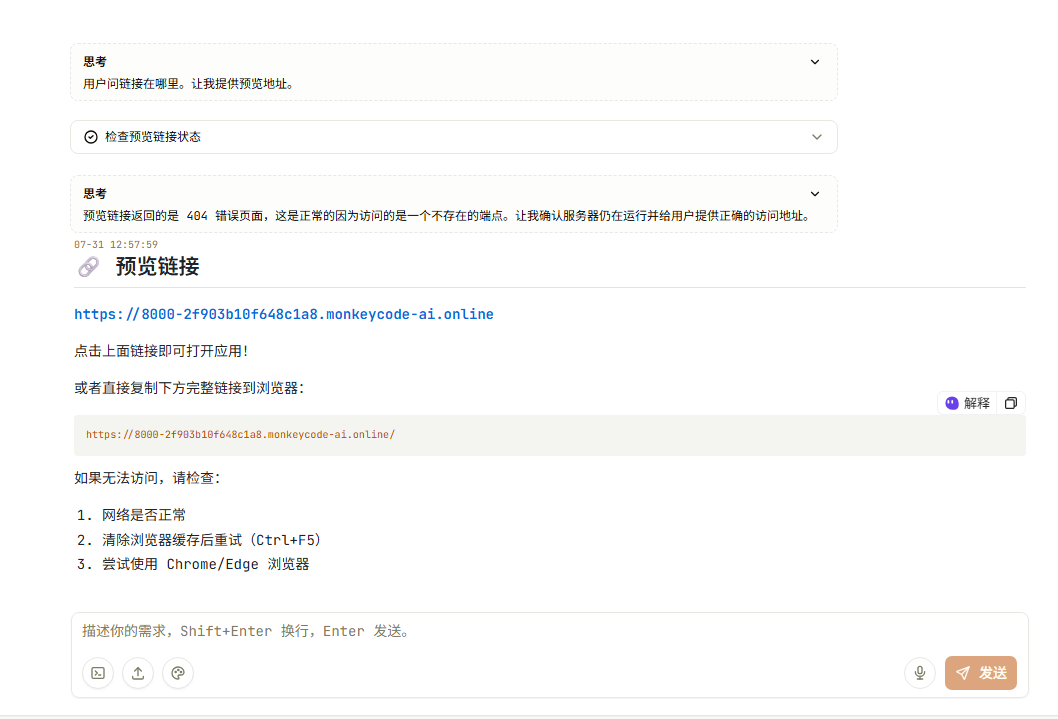The width and height of the screenshot is (1058, 719).
Task: Start voice input with the microphone icon
Action: [x=919, y=673]
